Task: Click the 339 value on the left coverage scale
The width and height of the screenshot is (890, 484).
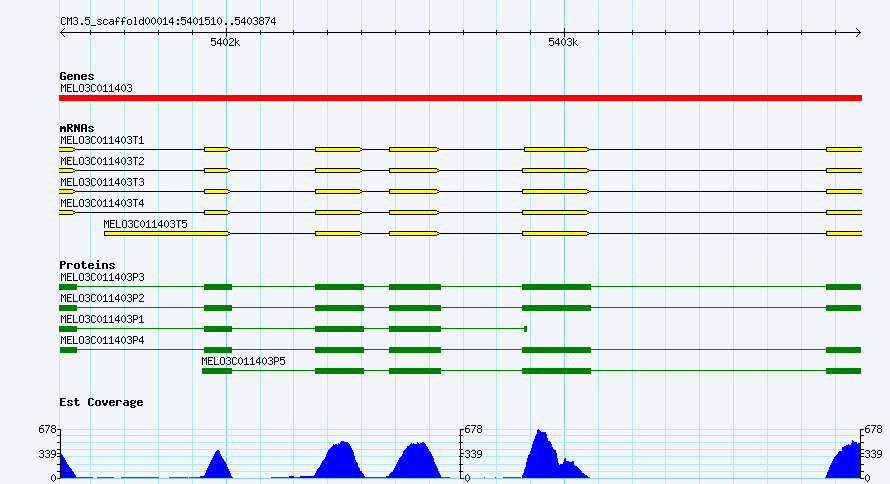Action: pos(48,454)
